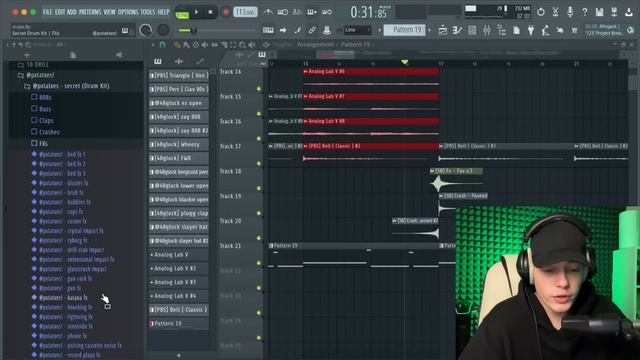Open the snap Line dropdown

[x=358, y=30]
